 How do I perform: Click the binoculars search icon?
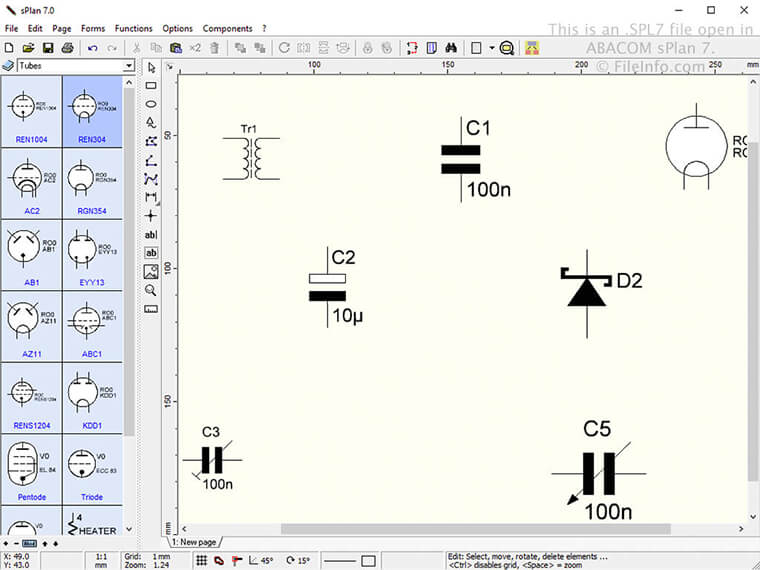tap(451, 48)
